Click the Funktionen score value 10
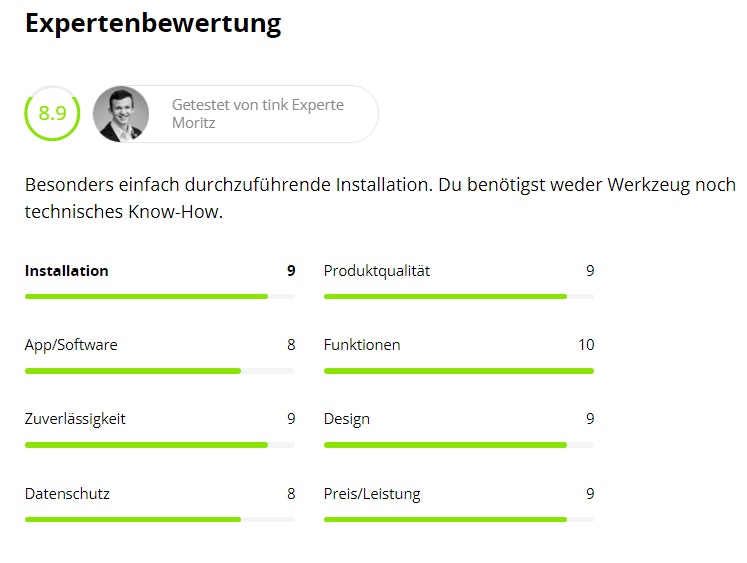The height and width of the screenshot is (563, 747). click(585, 345)
